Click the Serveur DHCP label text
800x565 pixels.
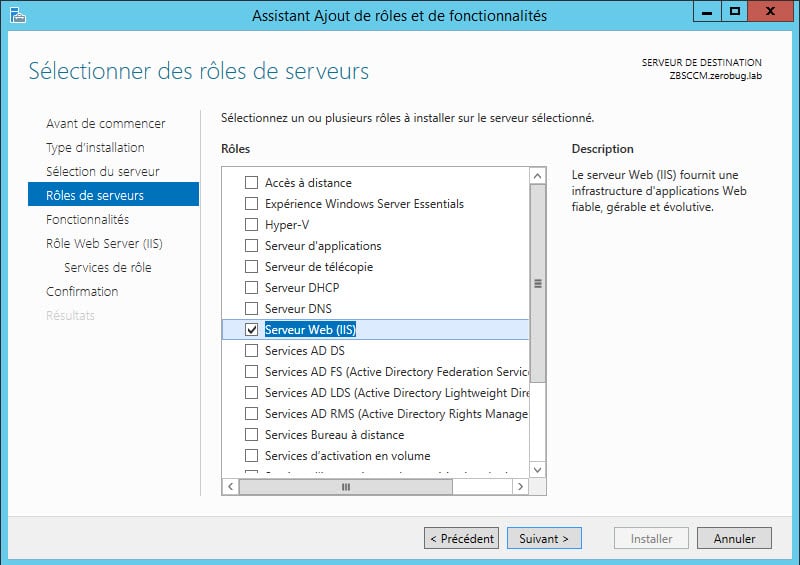tap(302, 288)
